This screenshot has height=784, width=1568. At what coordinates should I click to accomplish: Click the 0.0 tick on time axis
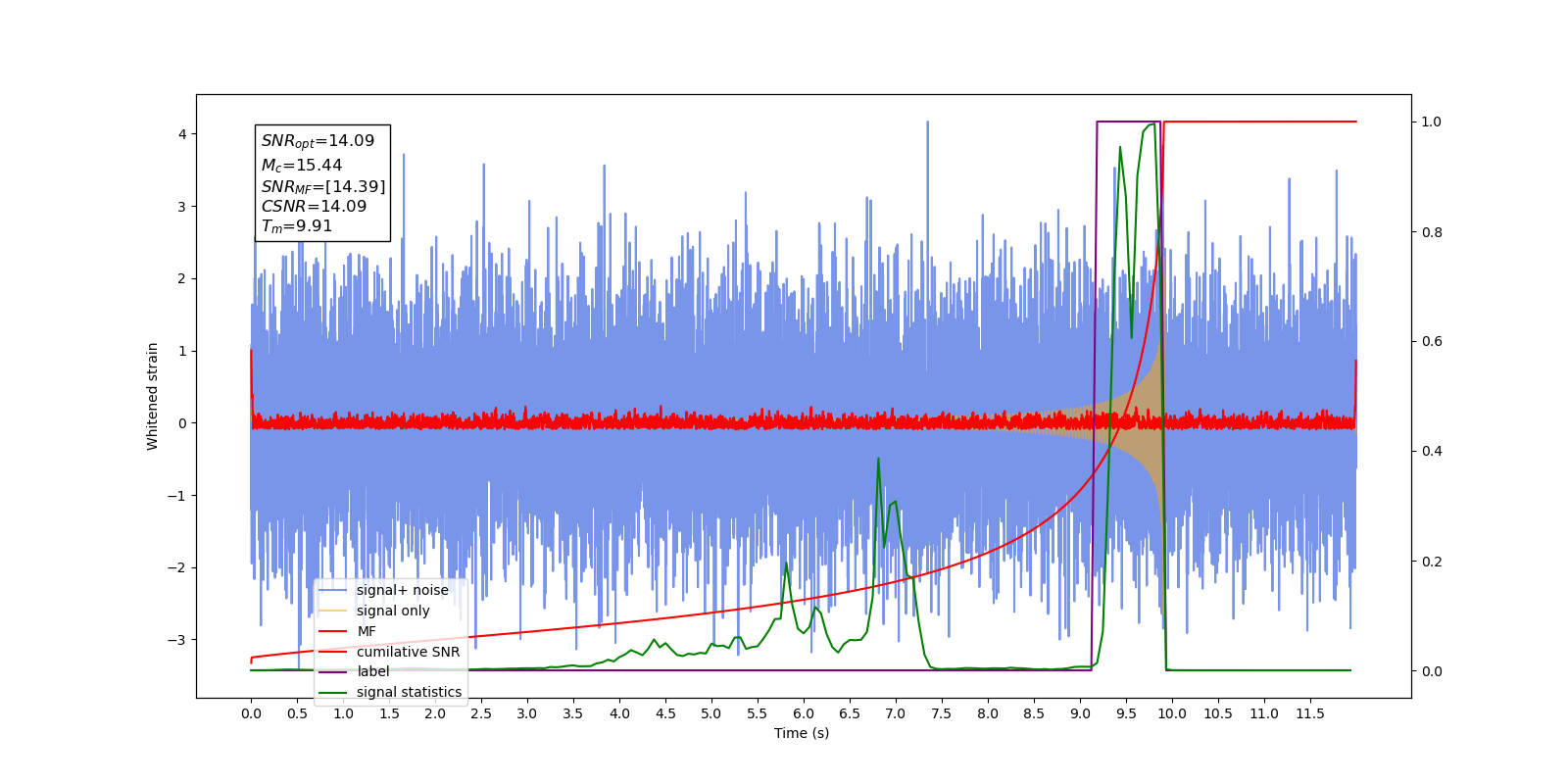point(251,713)
